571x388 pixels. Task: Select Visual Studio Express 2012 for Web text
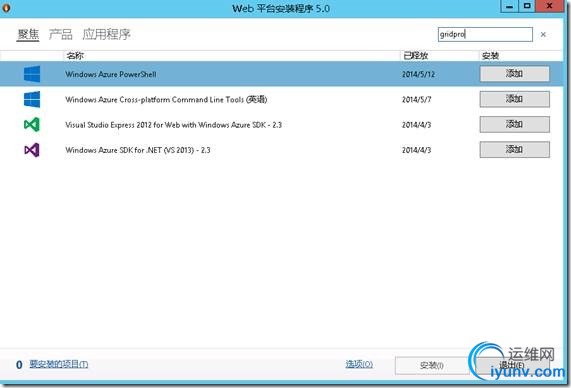[173, 125]
